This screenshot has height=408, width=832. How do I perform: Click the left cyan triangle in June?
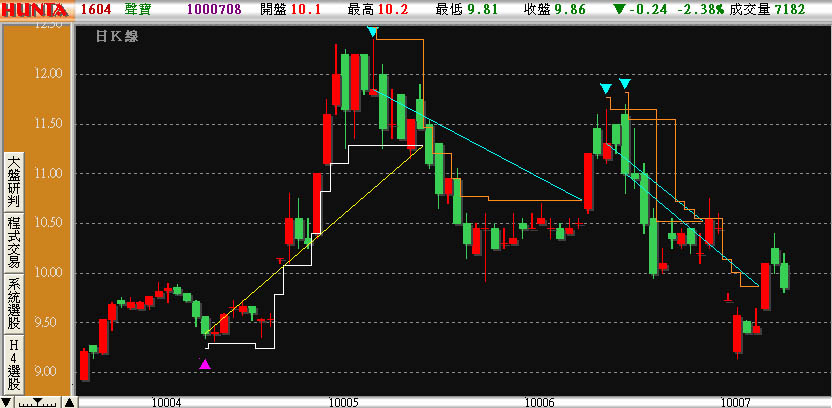605,89
